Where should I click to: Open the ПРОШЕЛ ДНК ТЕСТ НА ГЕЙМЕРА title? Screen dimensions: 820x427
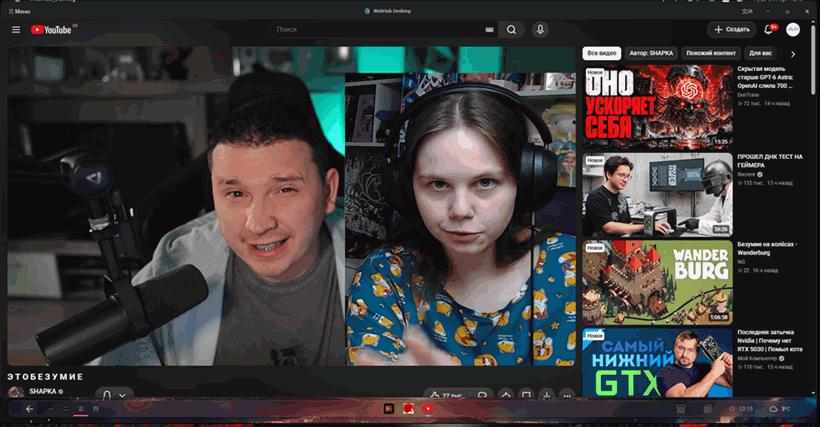(770, 161)
